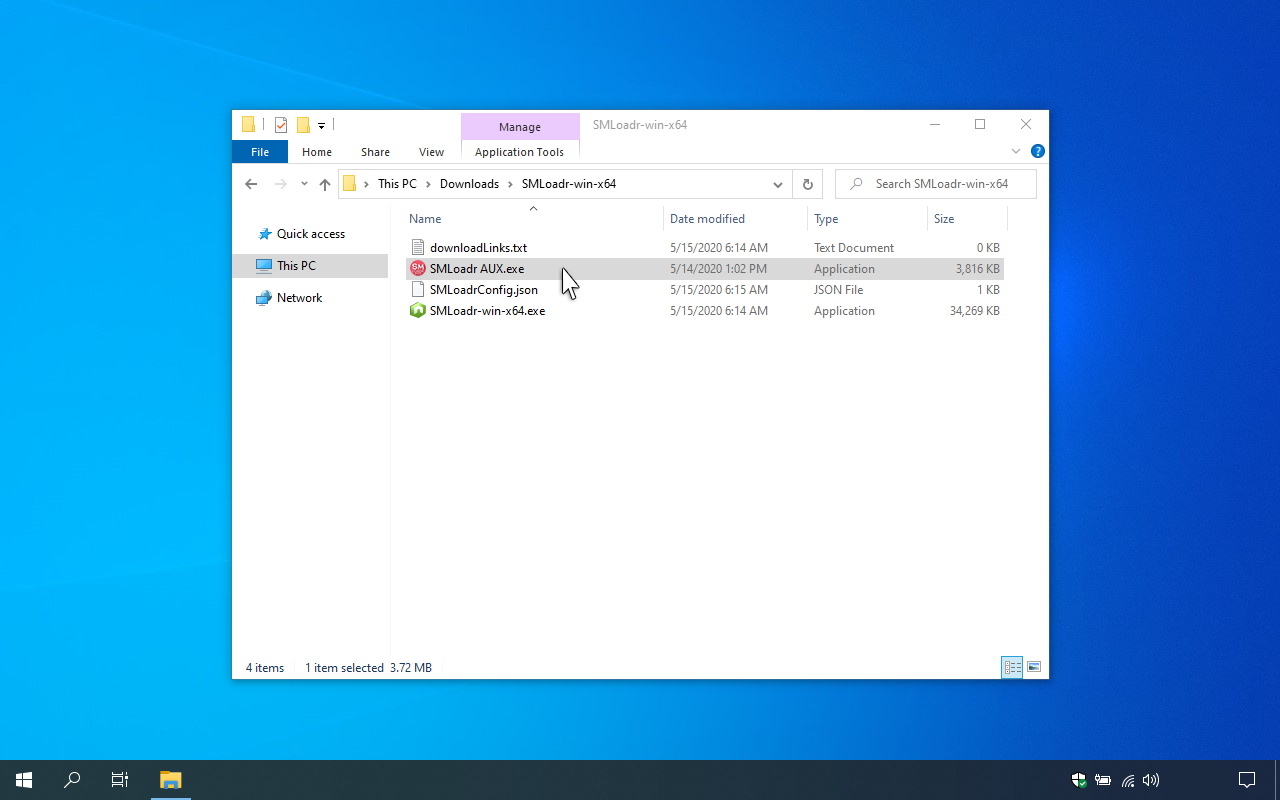The height and width of the screenshot is (800, 1280).
Task: Click the Properties icon in the quick access toolbar
Action: coord(281,125)
